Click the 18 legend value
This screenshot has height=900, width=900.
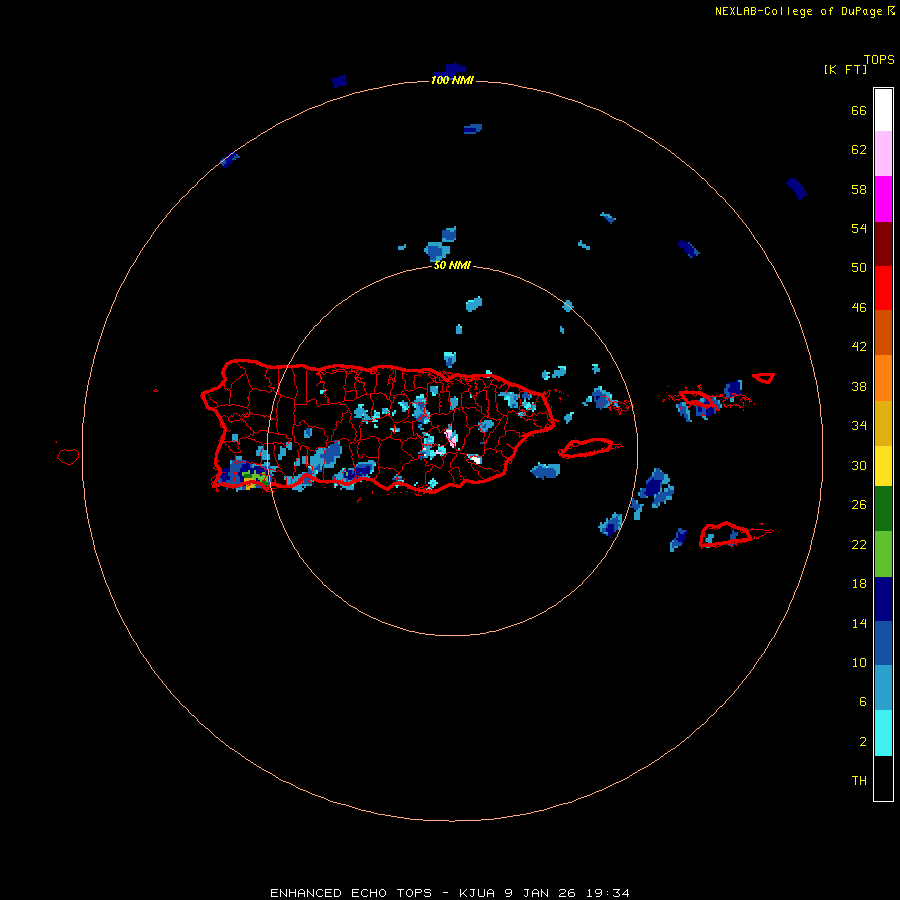(x=859, y=584)
